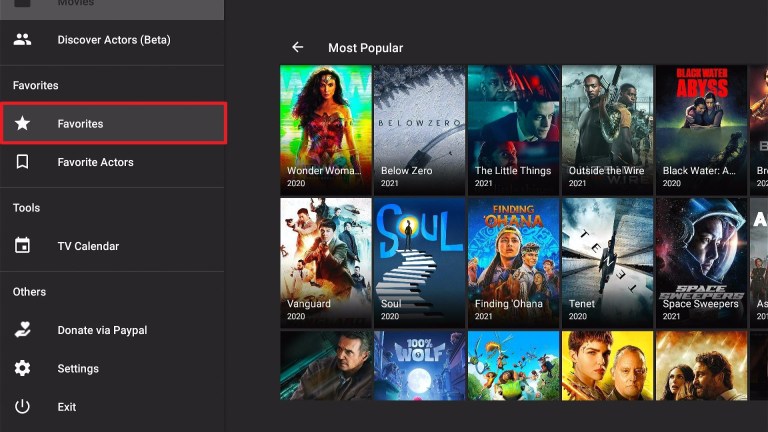Open the fiery orange couple poster in bottom row

pos(701,365)
